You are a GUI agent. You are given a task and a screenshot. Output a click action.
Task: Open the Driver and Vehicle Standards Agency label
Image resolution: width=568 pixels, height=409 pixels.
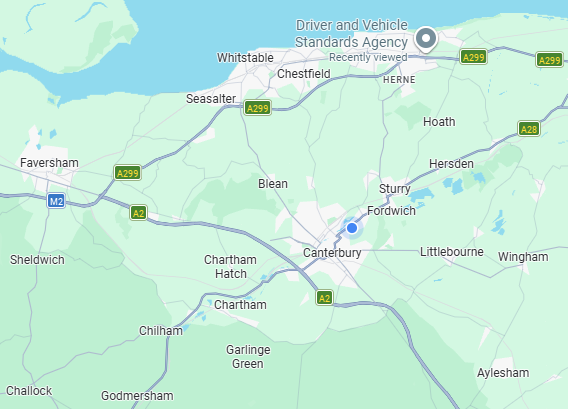click(x=351, y=34)
